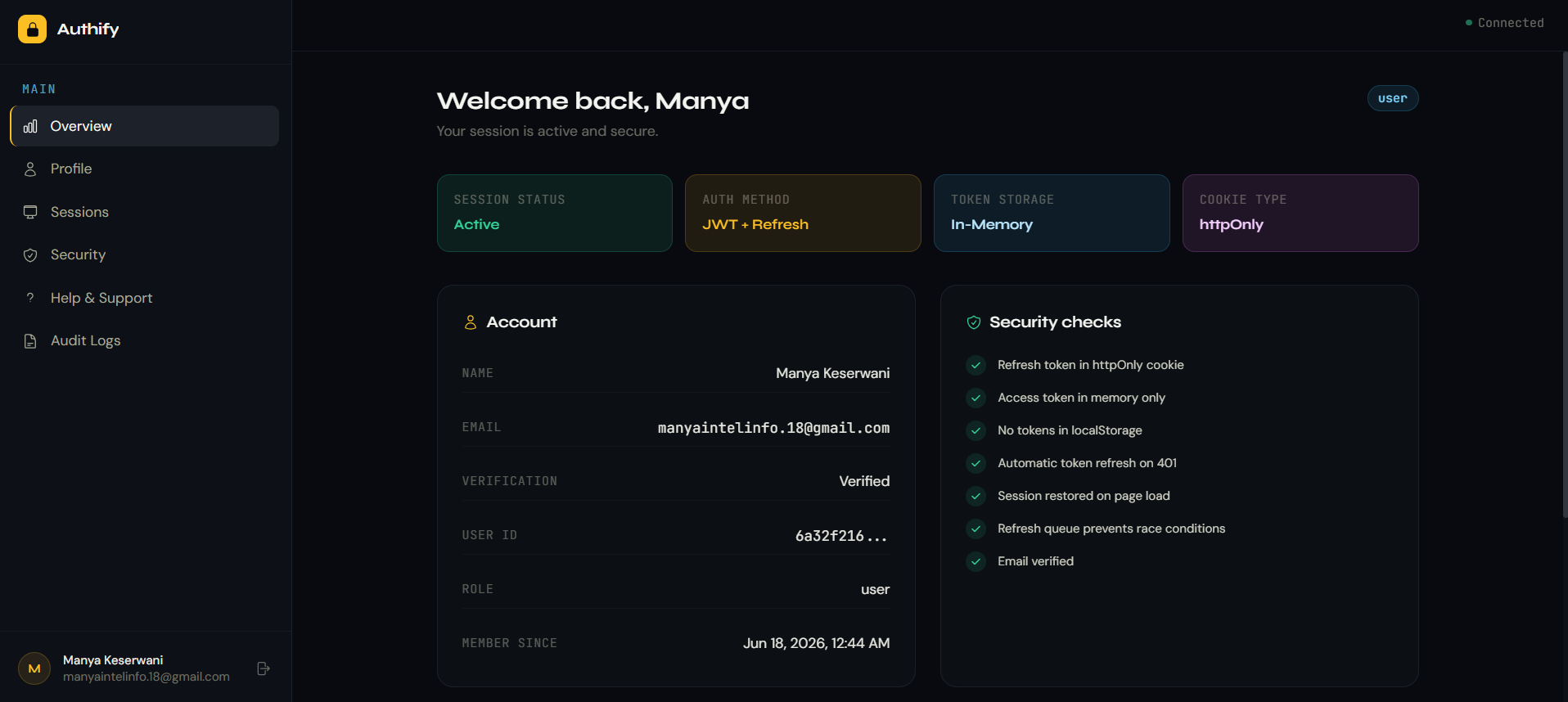Click checkmark beside No tokens in localStorage

975,430
